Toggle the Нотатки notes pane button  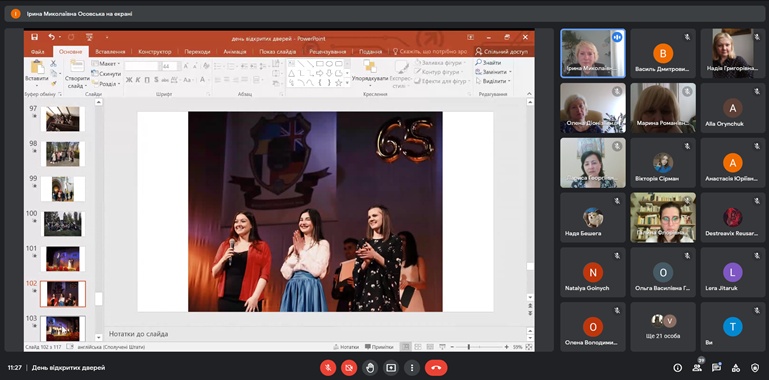pyautogui.click(x=346, y=347)
